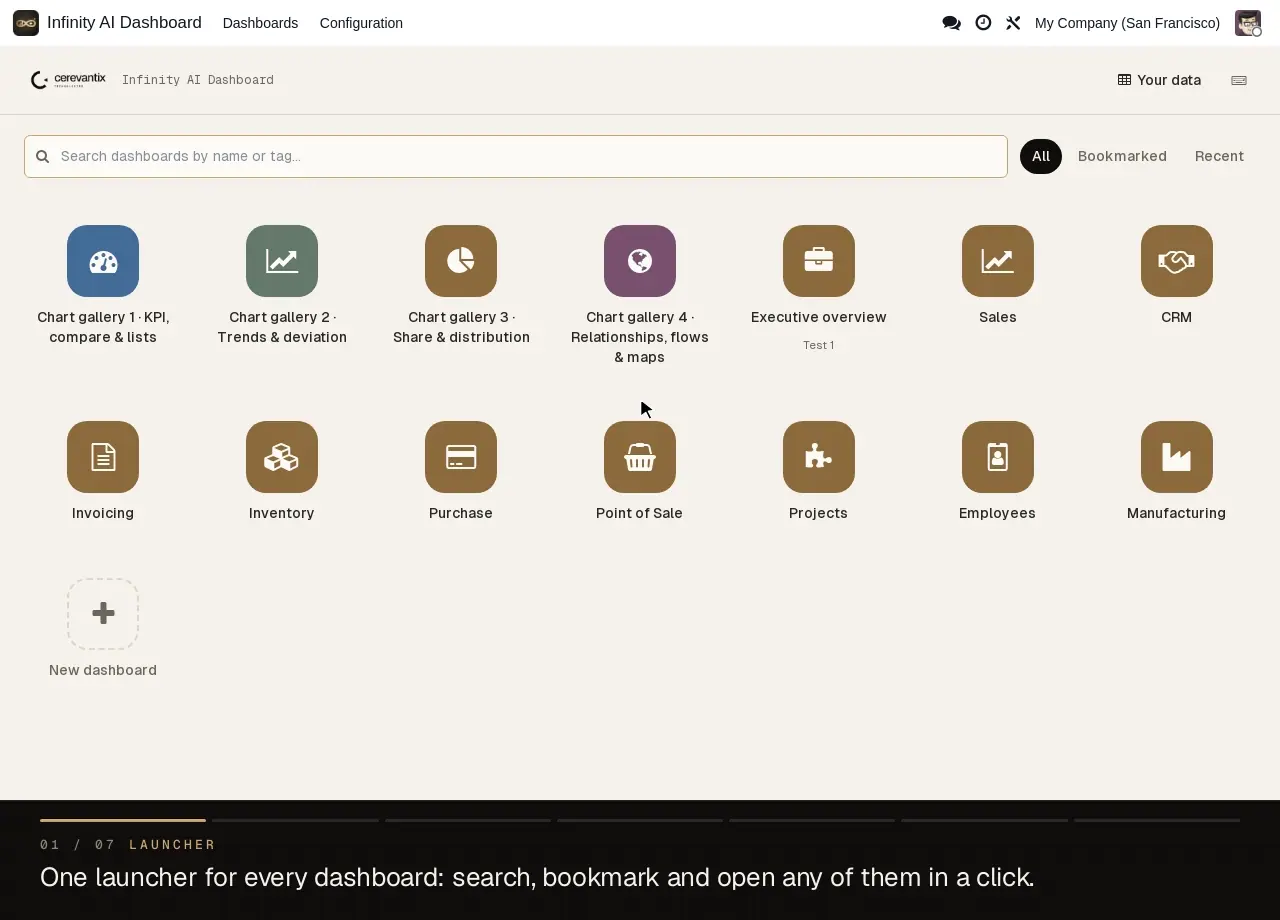Jump to tour step two progress segment
This screenshot has width=1280, height=920.
click(x=295, y=820)
